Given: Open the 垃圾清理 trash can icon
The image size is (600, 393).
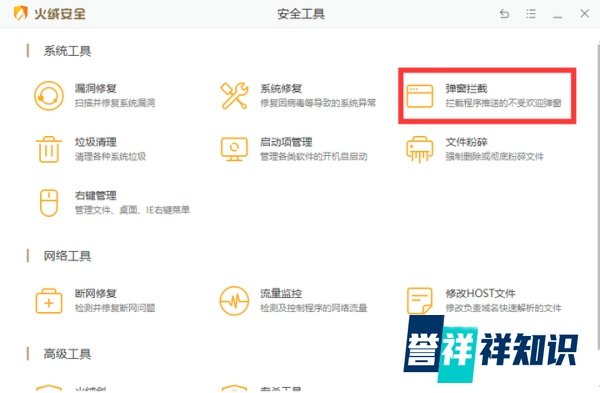Looking at the screenshot, I should point(49,149).
